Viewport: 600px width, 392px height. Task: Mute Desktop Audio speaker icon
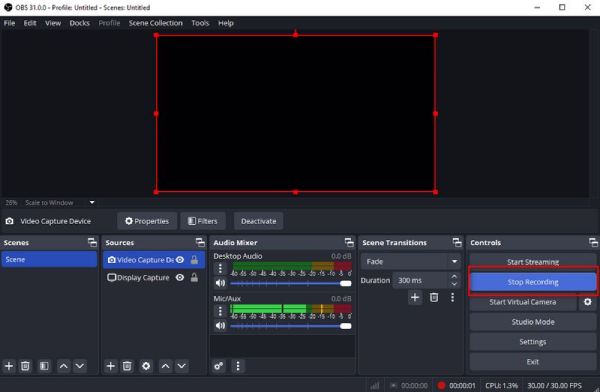pos(220,283)
